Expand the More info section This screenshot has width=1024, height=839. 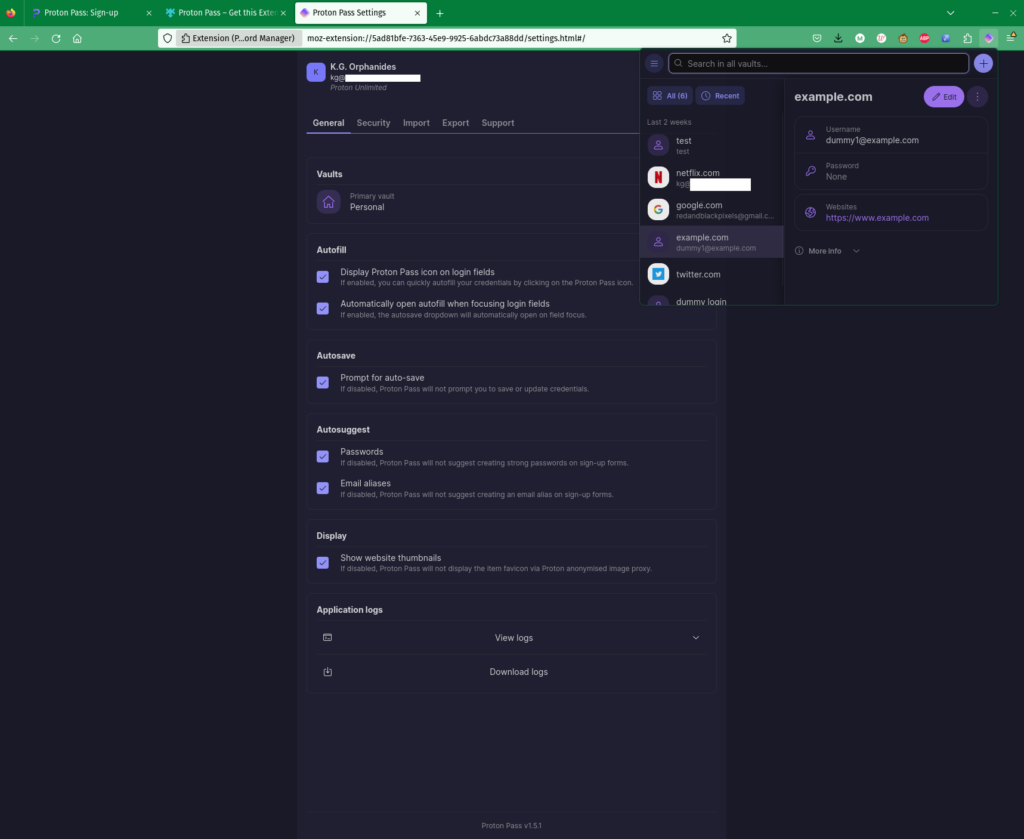click(827, 251)
